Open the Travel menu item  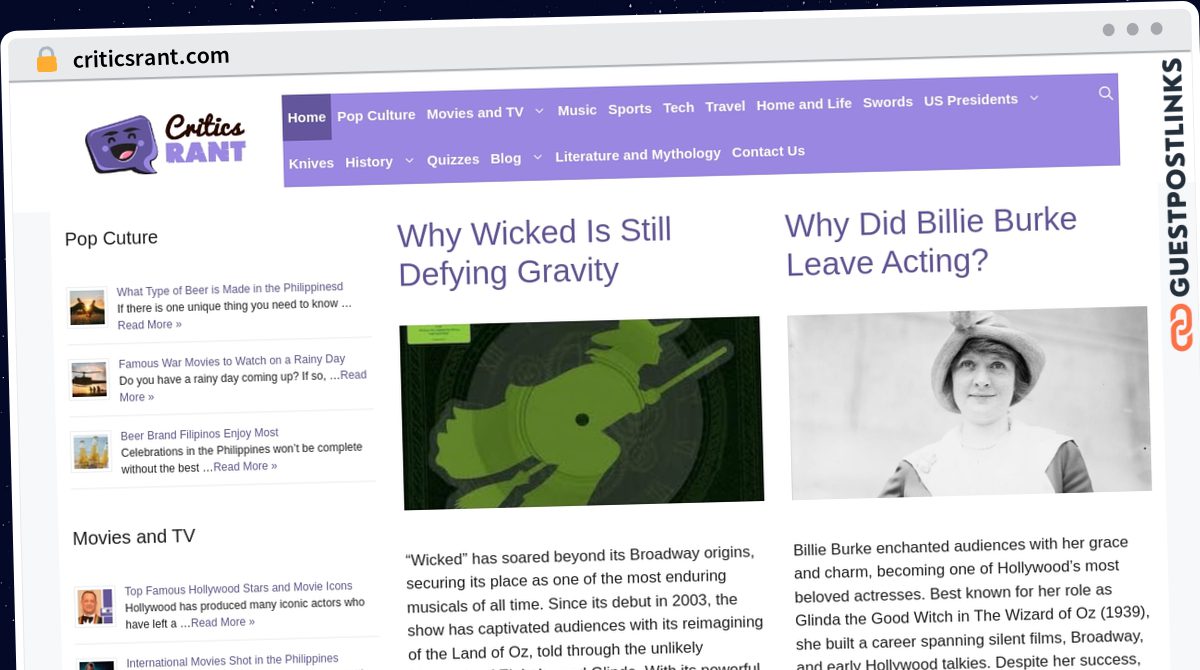tap(725, 106)
